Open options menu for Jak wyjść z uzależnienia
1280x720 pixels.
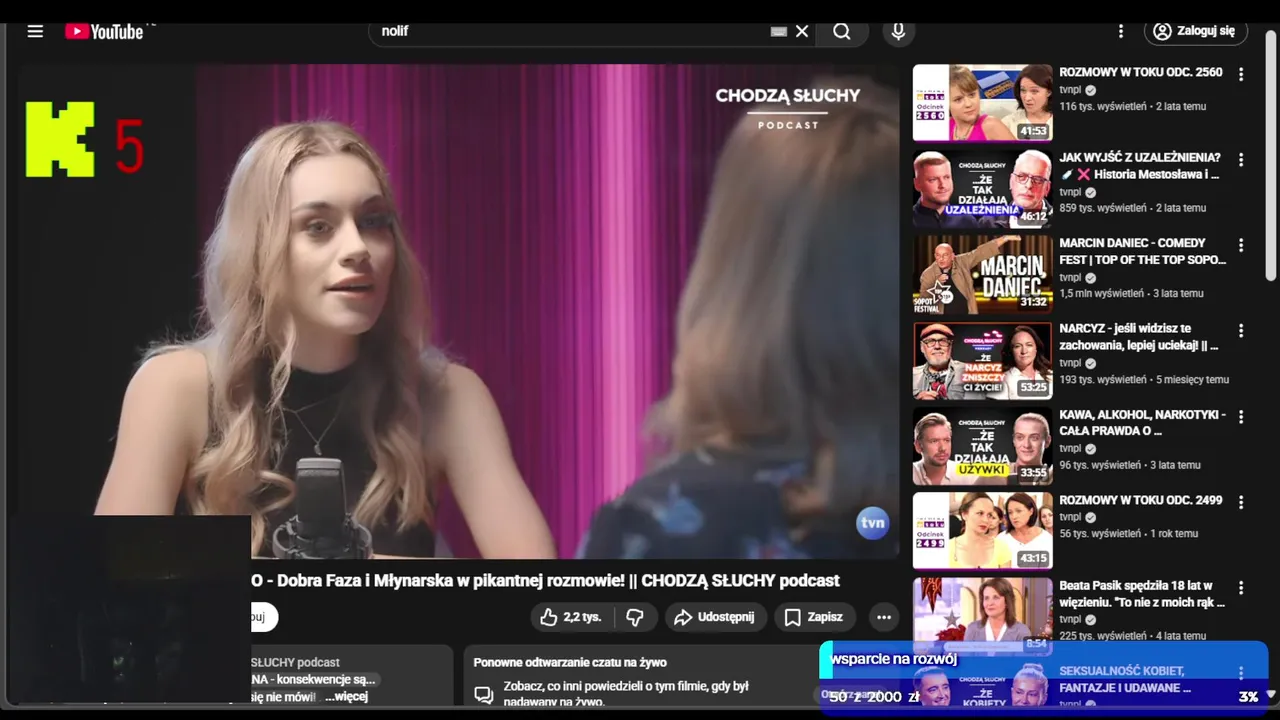[1241, 160]
